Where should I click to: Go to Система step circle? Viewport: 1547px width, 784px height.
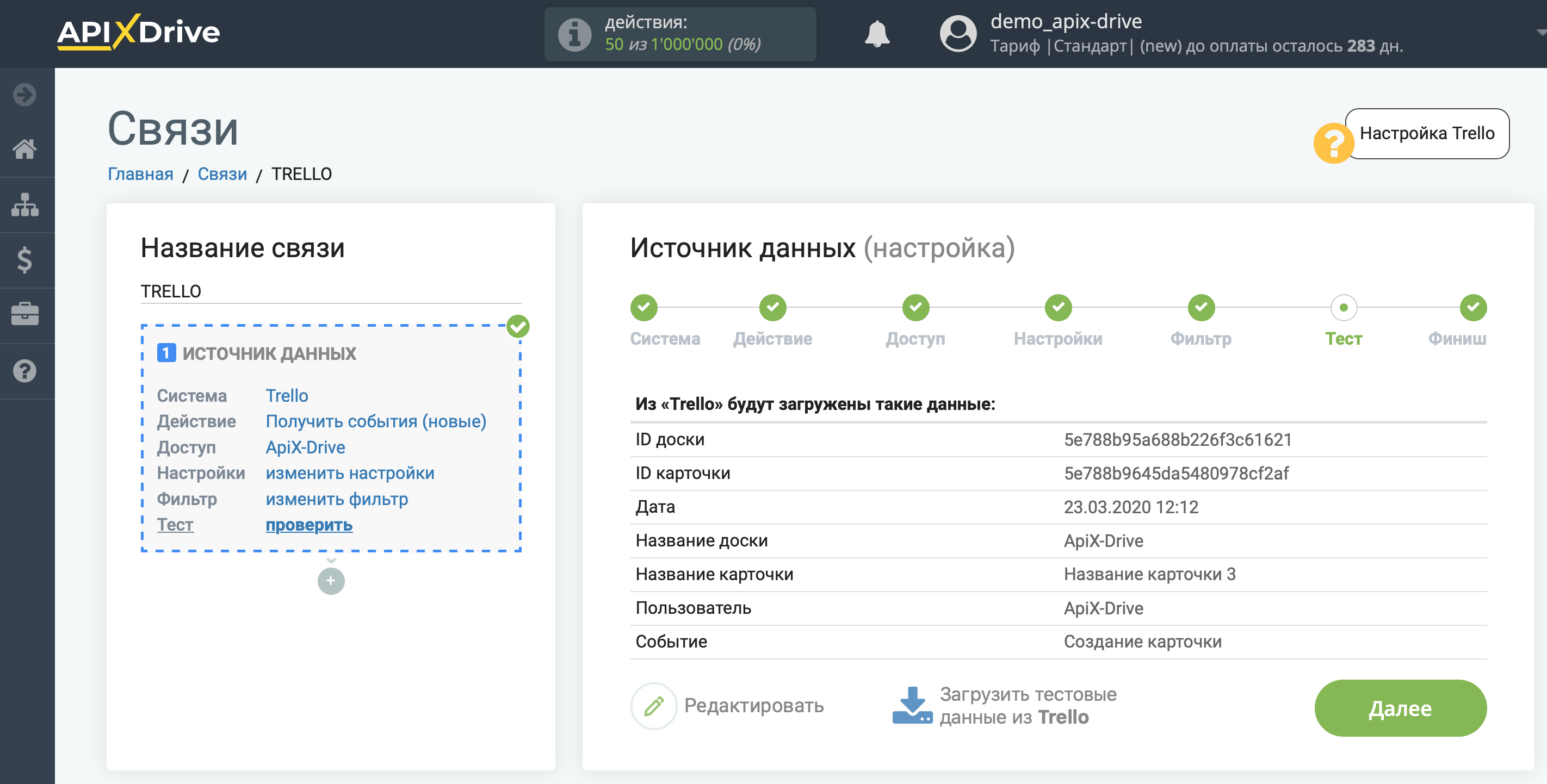click(644, 307)
